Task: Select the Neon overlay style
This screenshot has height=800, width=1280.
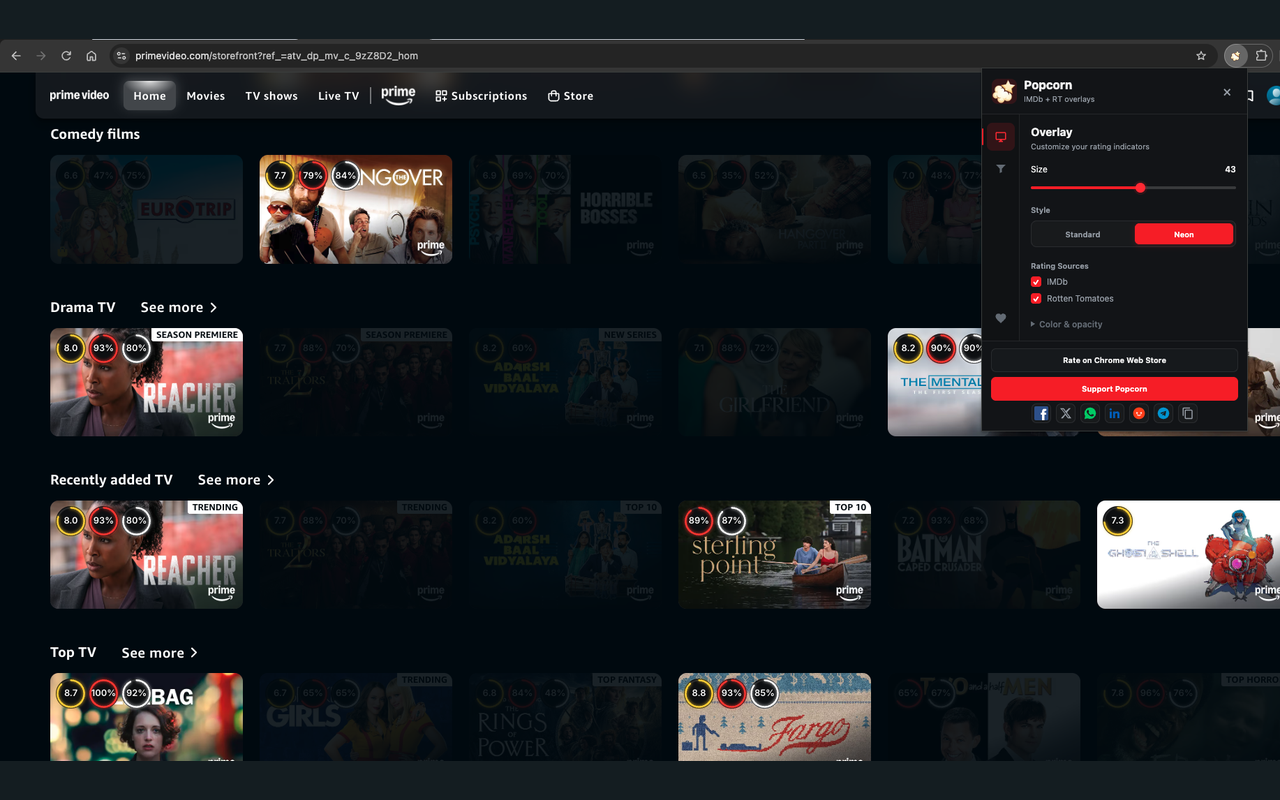Action: click(1184, 234)
